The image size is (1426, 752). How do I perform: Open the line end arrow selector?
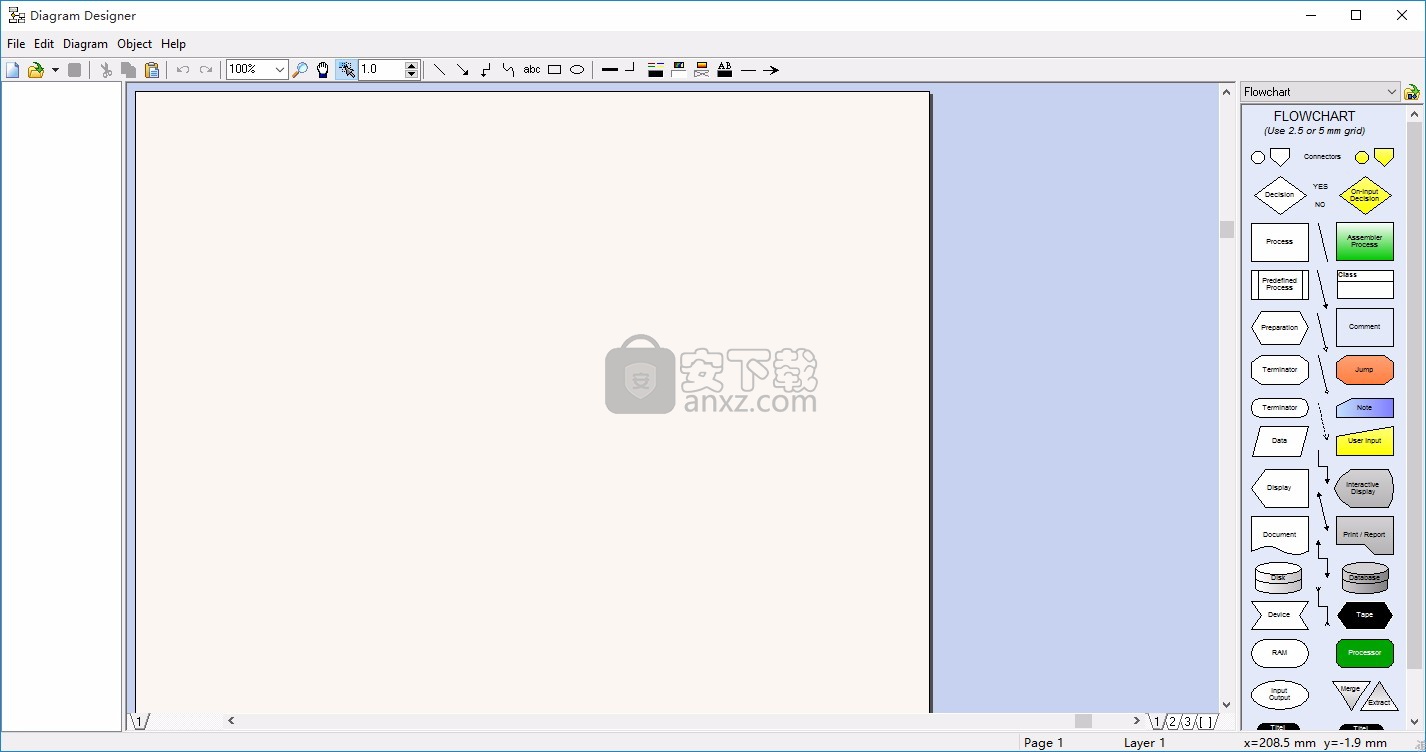(771, 70)
